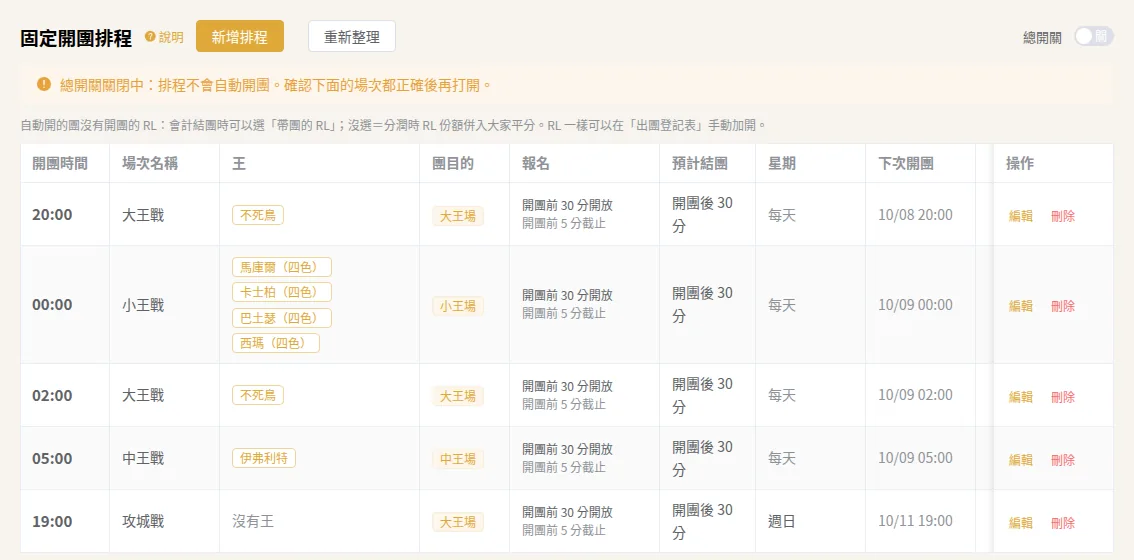Delete the 20:00 大王戰 schedule
This screenshot has width=1134, height=560.
[1063, 216]
